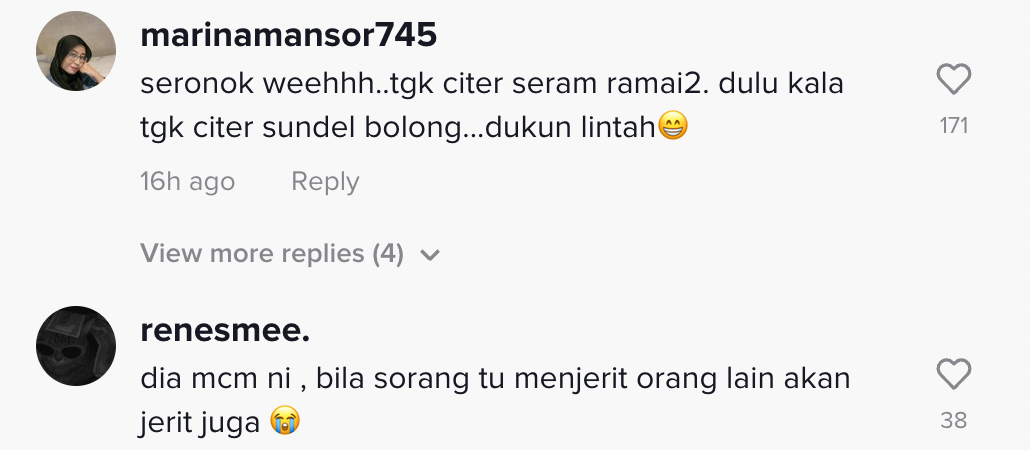Visit the marinamansor745 username link
Image resolution: width=1030 pixels, height=450 pixels.
288,35
